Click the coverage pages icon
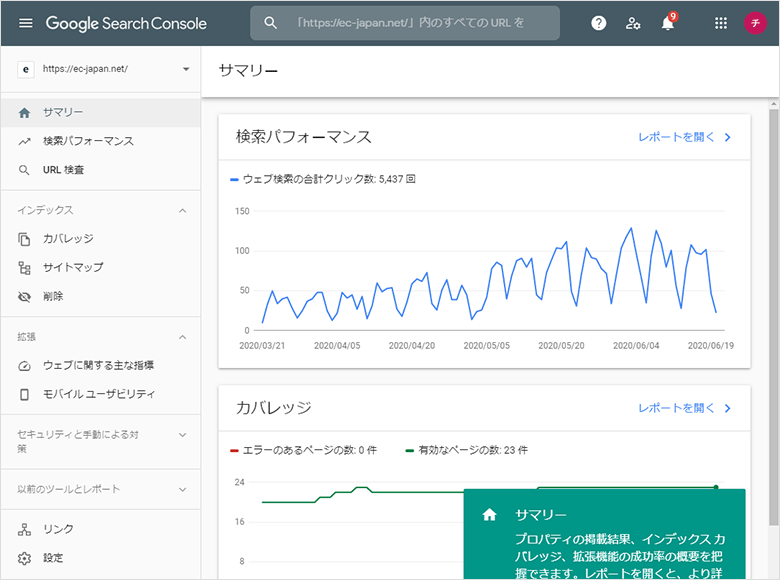 pyautogui.click(x=24, y=239)
